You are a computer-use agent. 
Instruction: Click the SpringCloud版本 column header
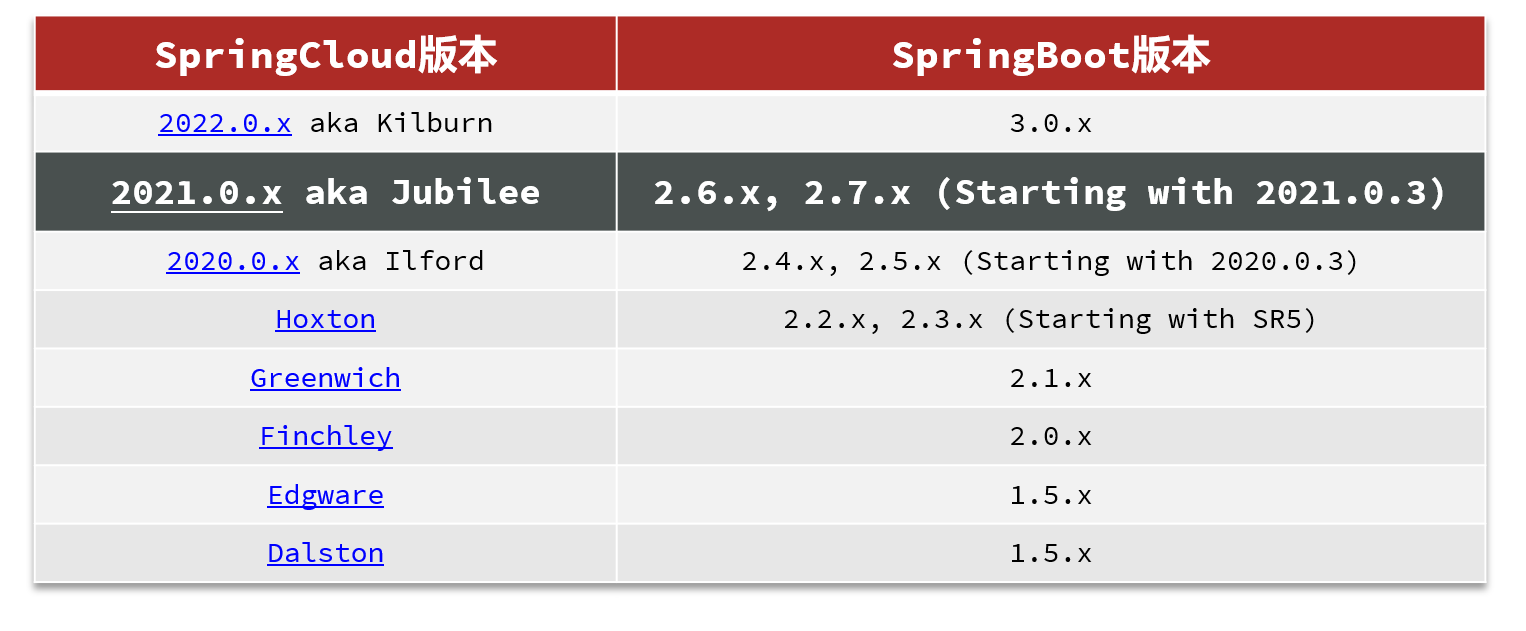pos(325,55)
